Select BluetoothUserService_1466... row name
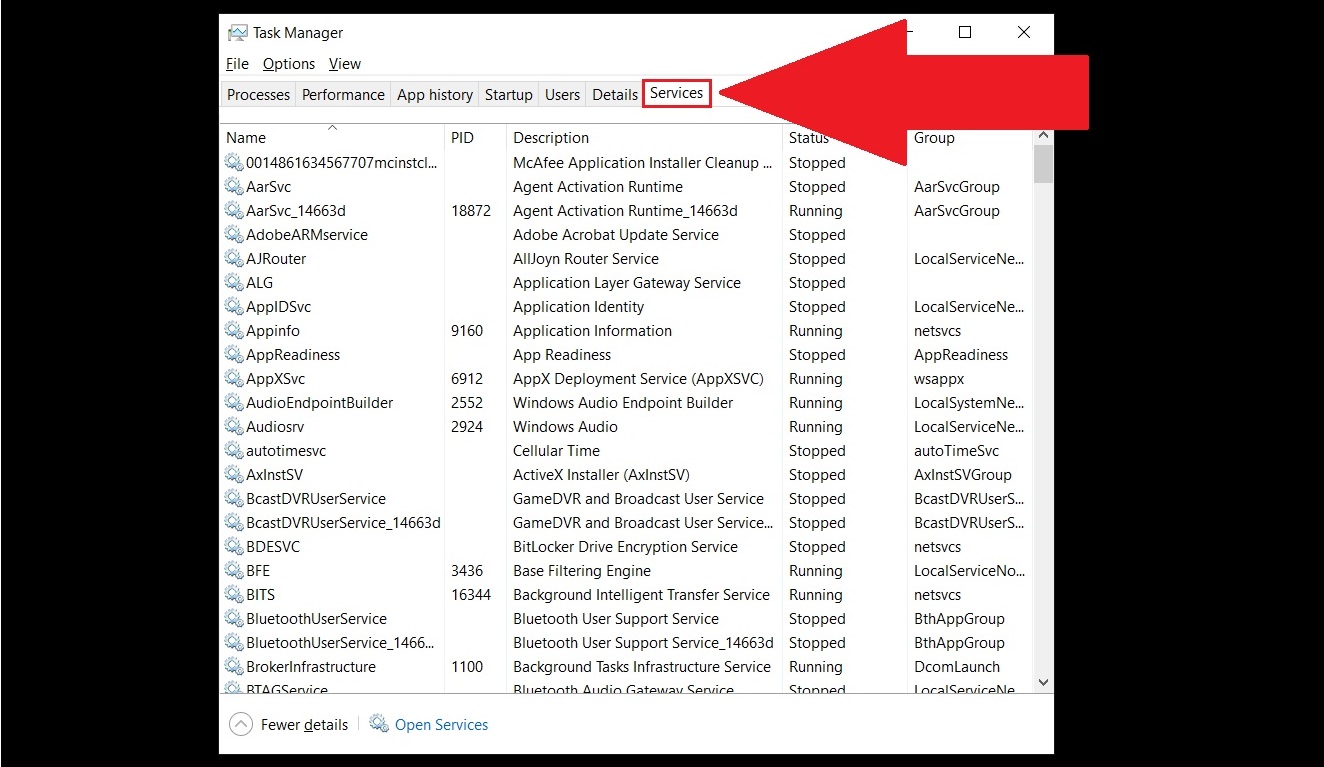 click(339, 642)
